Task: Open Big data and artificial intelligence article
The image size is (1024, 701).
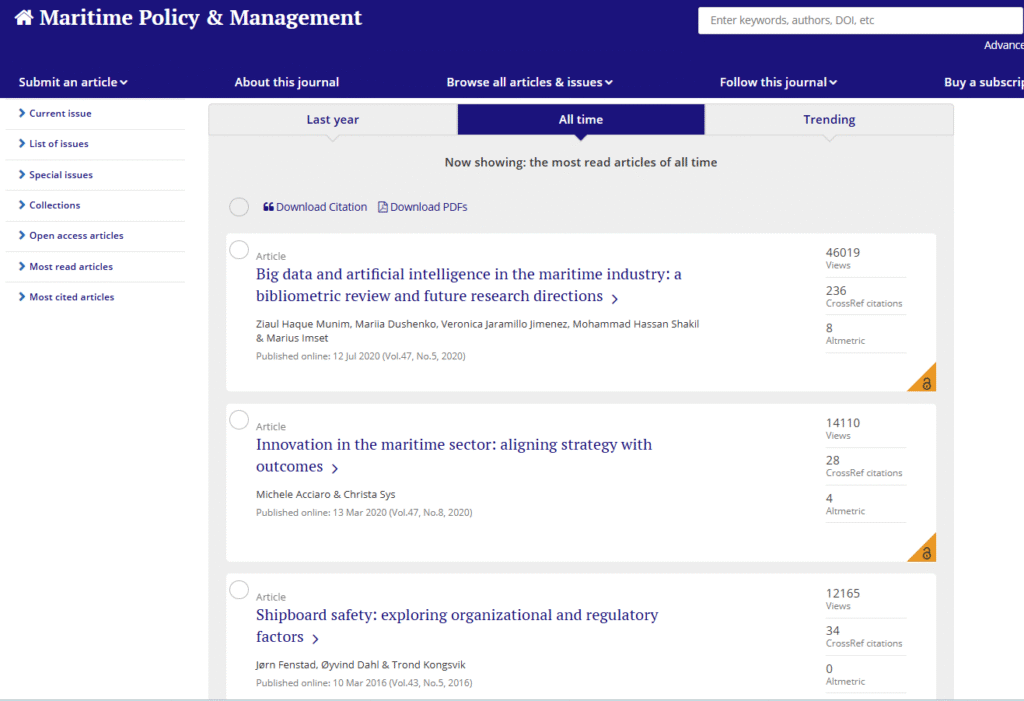Action: [468, 285]
